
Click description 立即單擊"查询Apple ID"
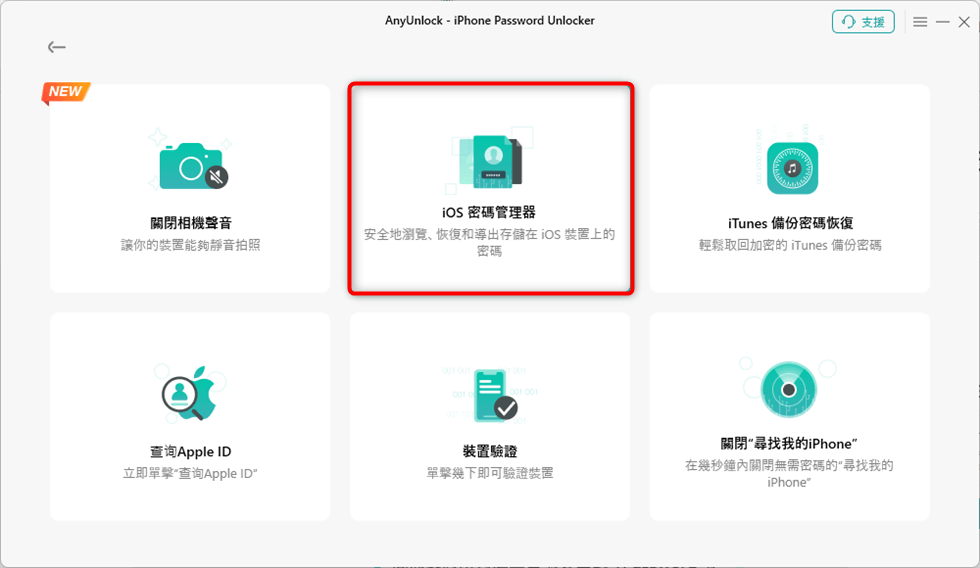click(x=191, y=473)
